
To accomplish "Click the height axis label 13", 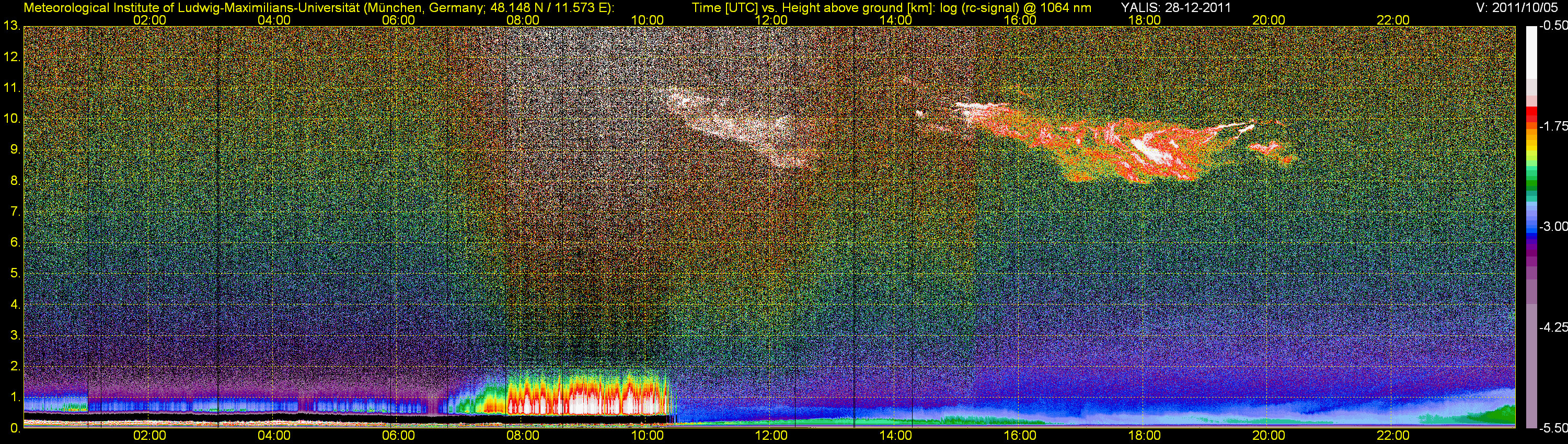I will coord(11,26).
